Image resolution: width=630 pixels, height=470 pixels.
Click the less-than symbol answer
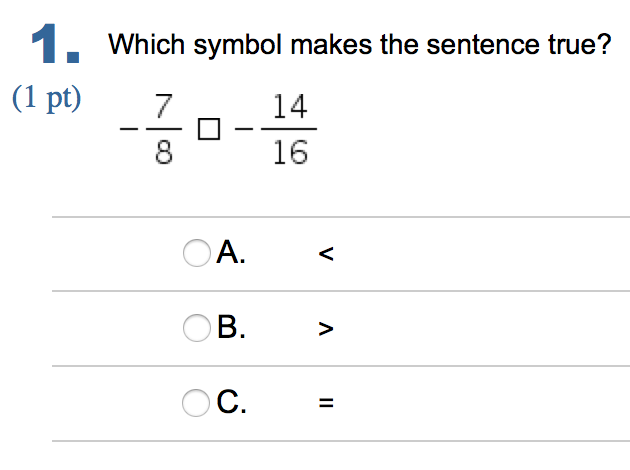(x=325, y=256)
